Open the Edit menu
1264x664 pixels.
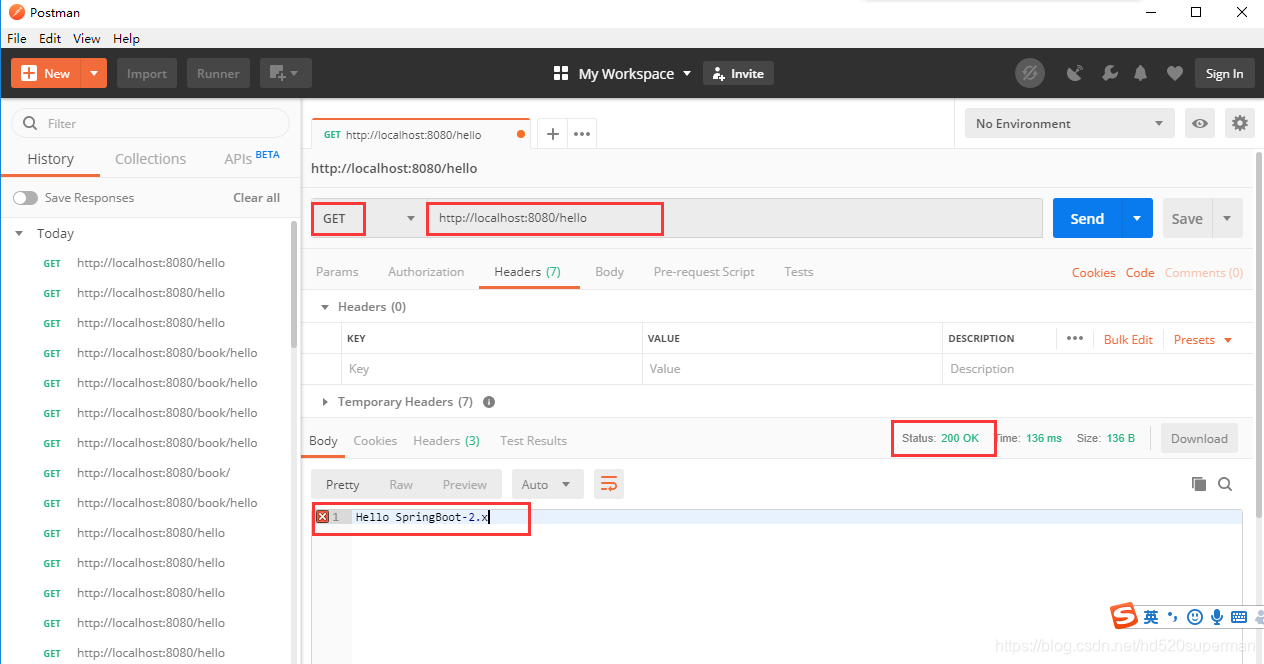click(x=50, y=38)
